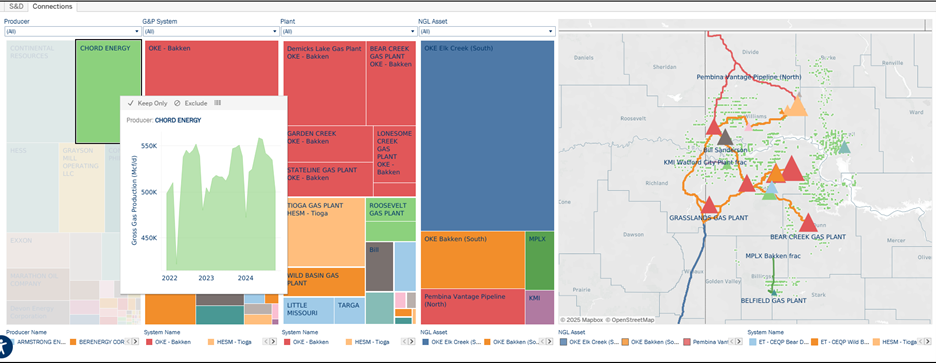The height and width of the screenshot is (363, 936).
Task: Go to next NGL Asset legend page
Action: [549, 342]
